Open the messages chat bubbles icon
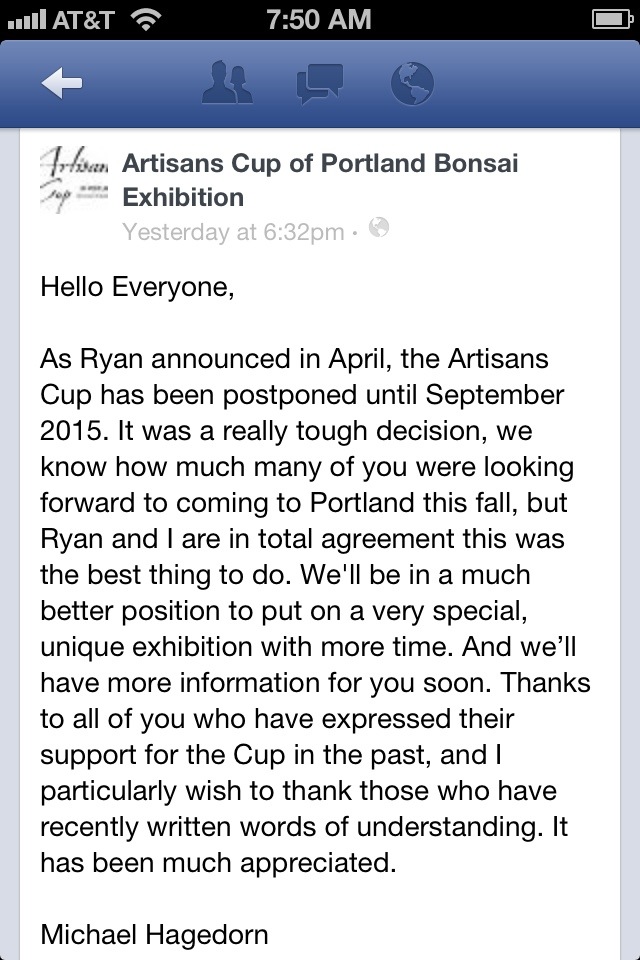The height and width of the screenshot is (960, 640). click(319, 83)
